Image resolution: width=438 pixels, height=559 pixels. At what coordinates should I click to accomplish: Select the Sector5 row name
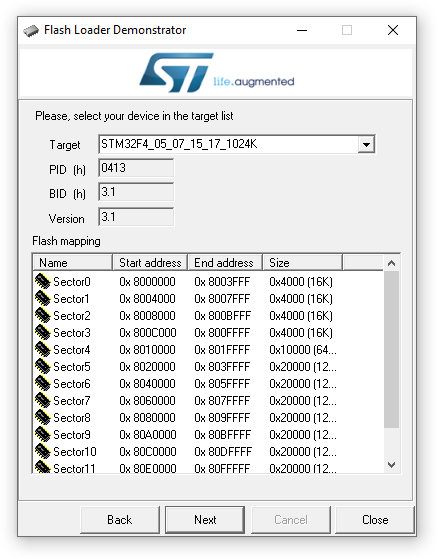tap(72, 367)
